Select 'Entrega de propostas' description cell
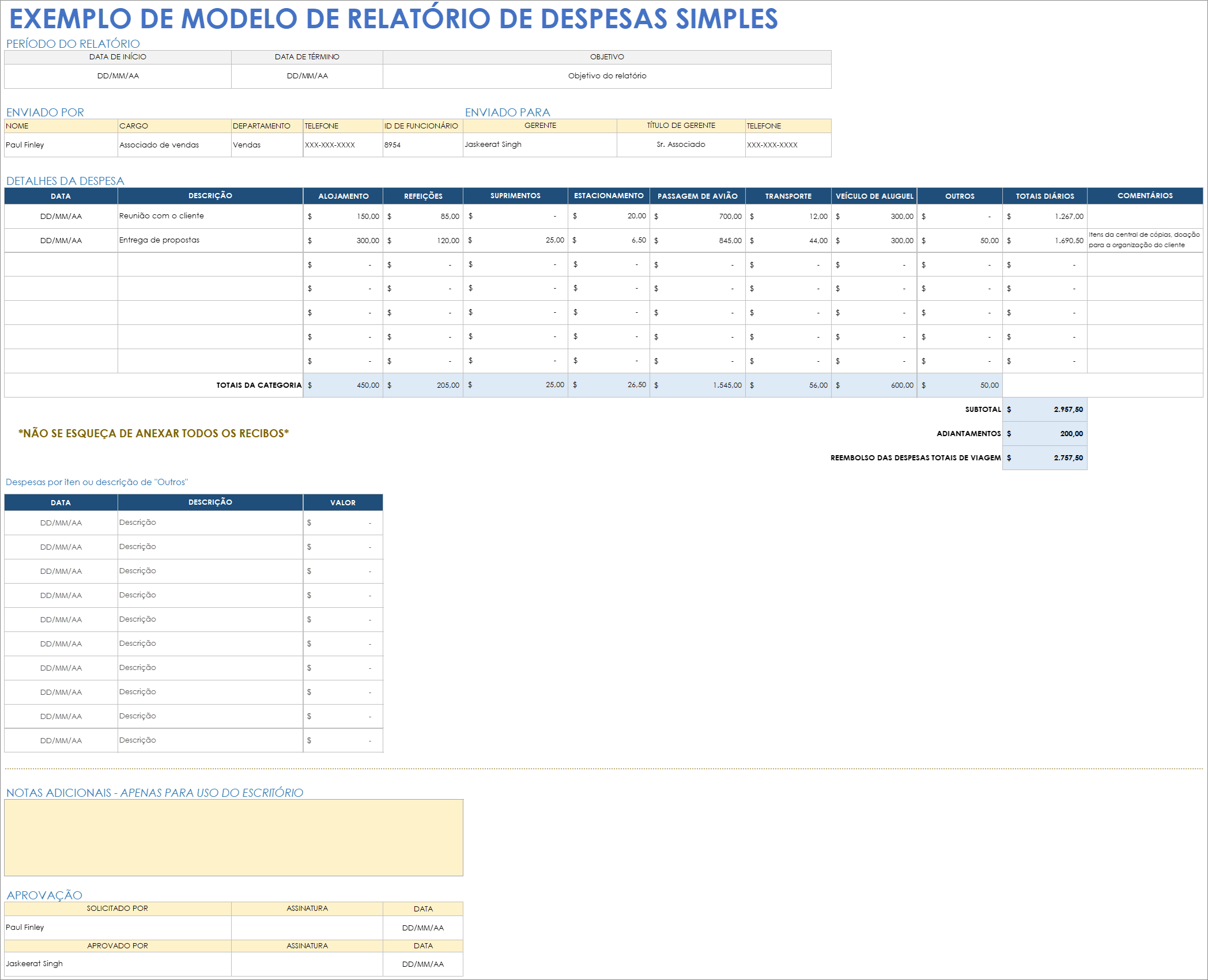The width and height of the screenshot is (1208, 980). tap(210, 240)
